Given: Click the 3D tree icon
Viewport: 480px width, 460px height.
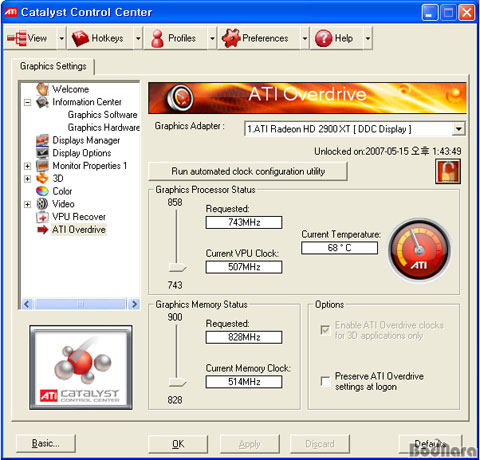Looking at the screenshot, I should tap(42, 178).
